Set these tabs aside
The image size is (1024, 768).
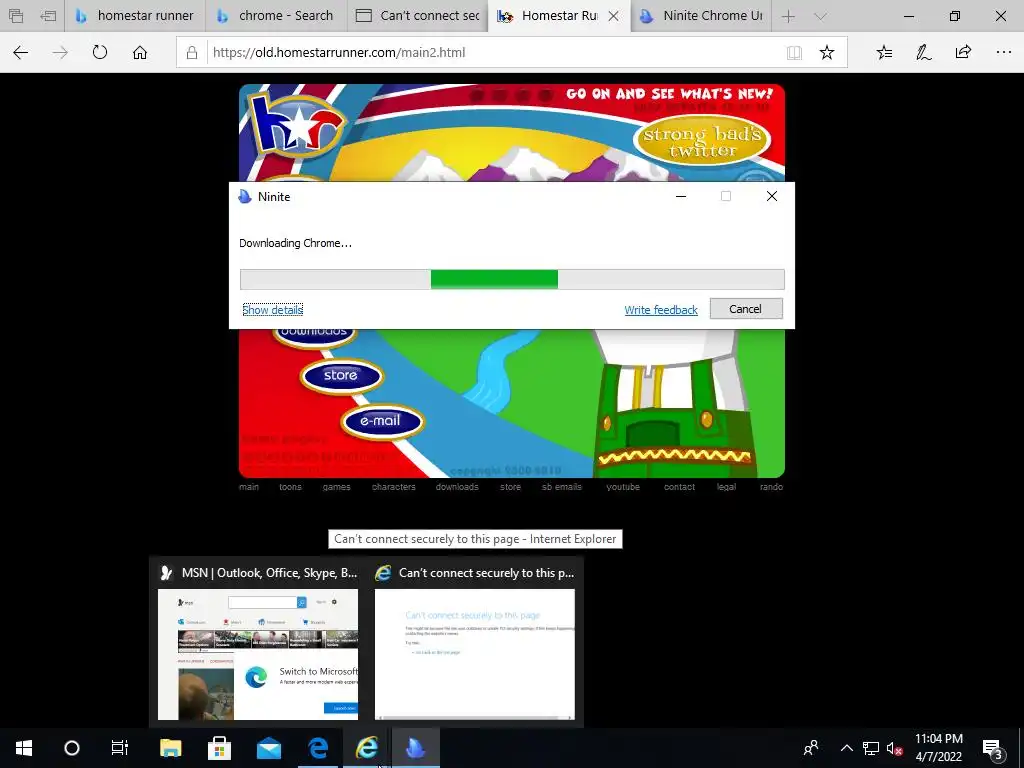[x=48, y=16]
